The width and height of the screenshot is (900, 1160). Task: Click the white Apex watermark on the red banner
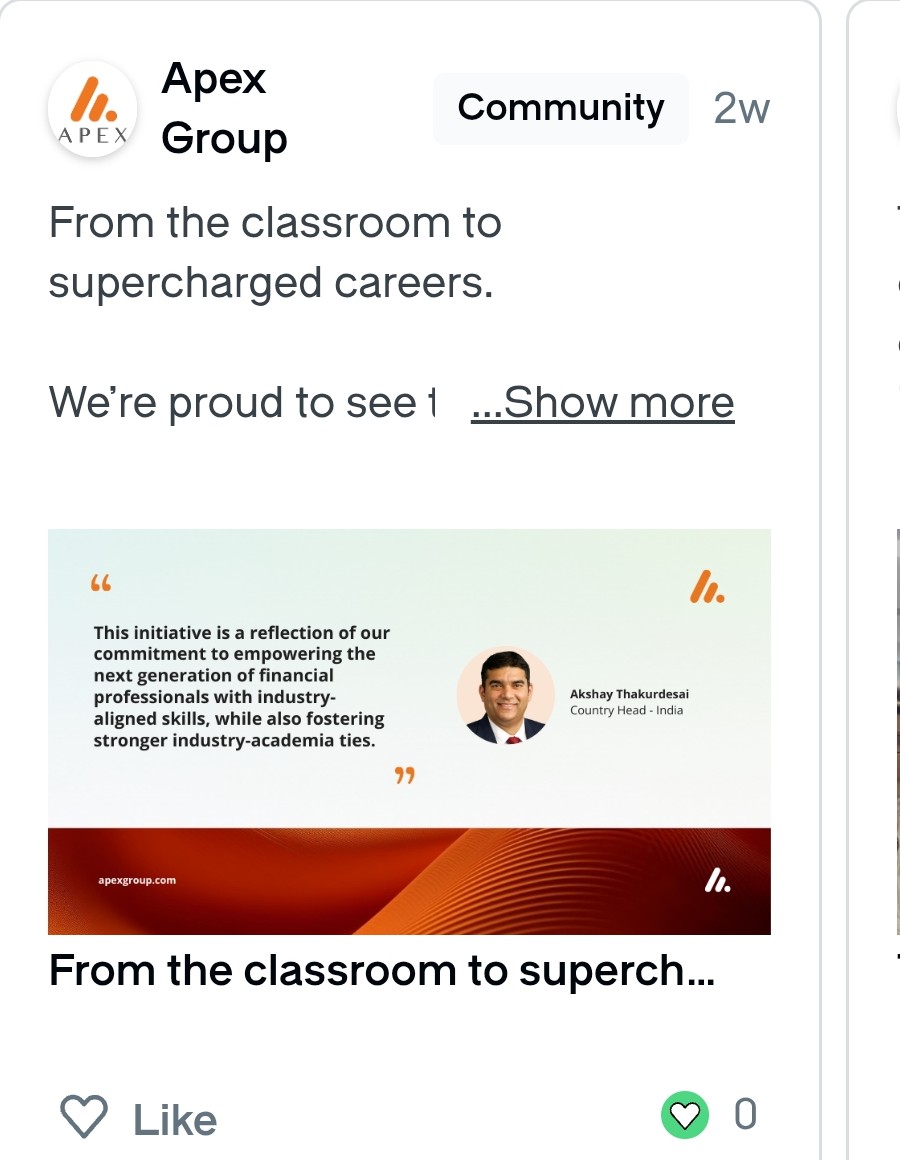click(x=719, y=883)
